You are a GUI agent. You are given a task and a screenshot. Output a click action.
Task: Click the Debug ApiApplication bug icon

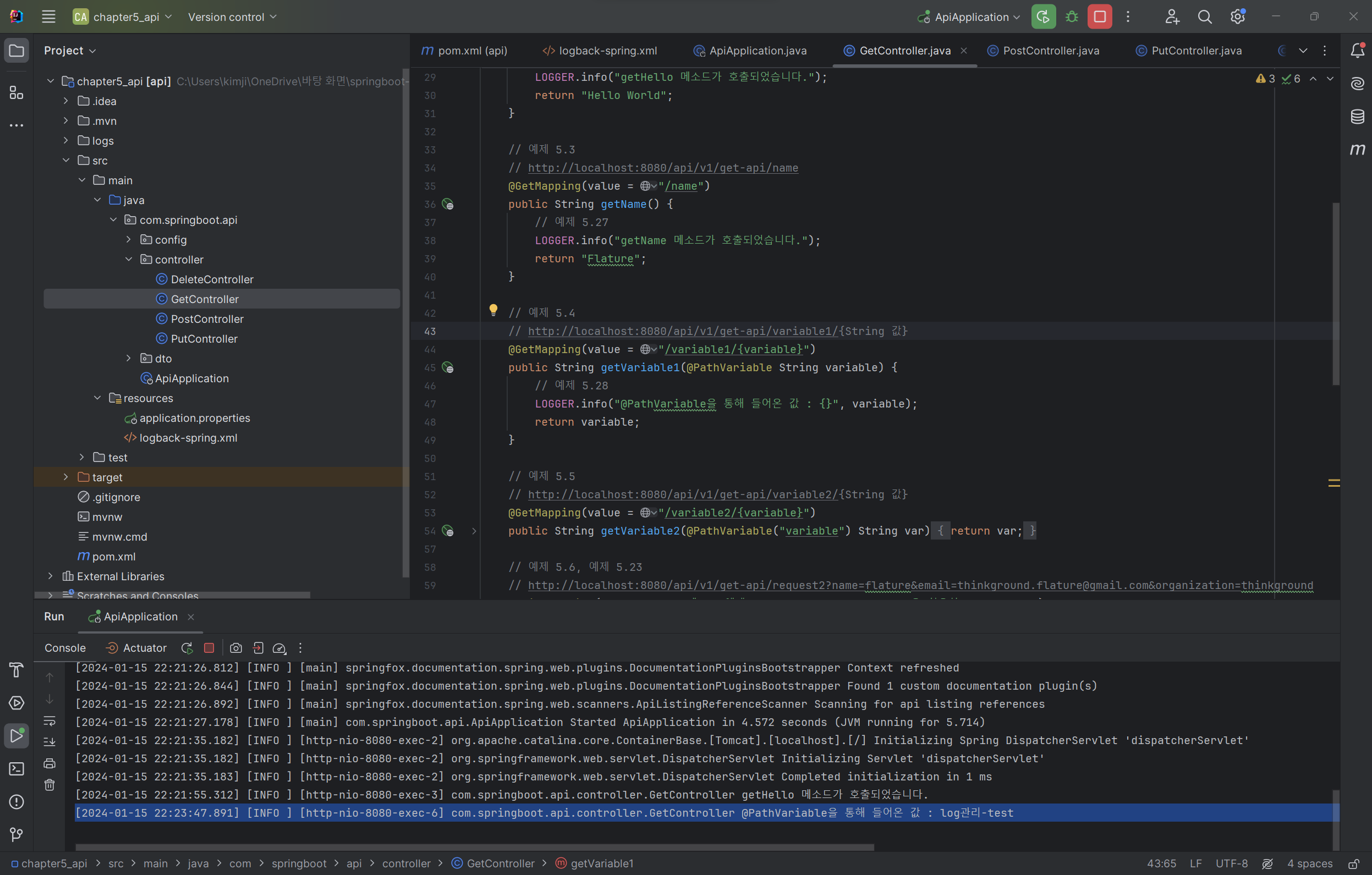pyautogui.click(x=1072, y=17)
